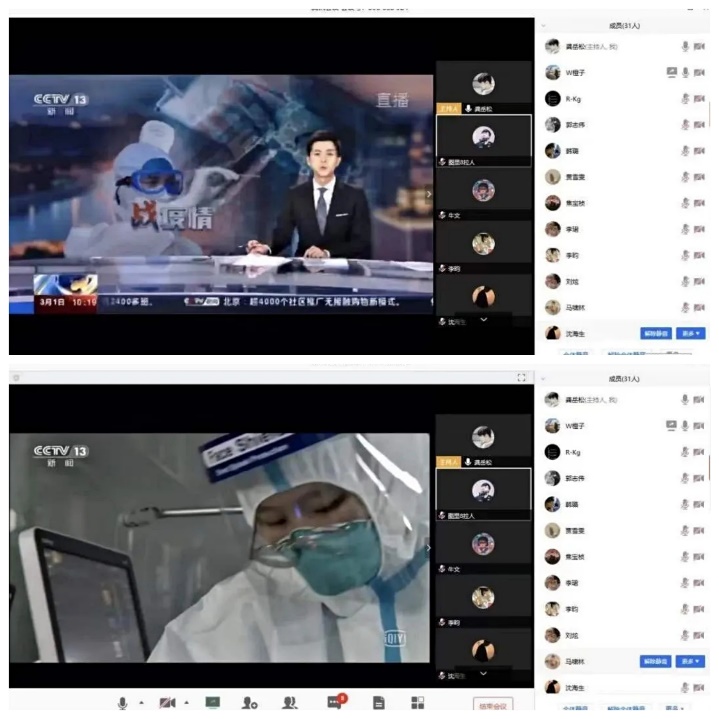719x719 pixels.
Task: Click 沈海生 avatar in upper member list
Action: tap(553, 333)
